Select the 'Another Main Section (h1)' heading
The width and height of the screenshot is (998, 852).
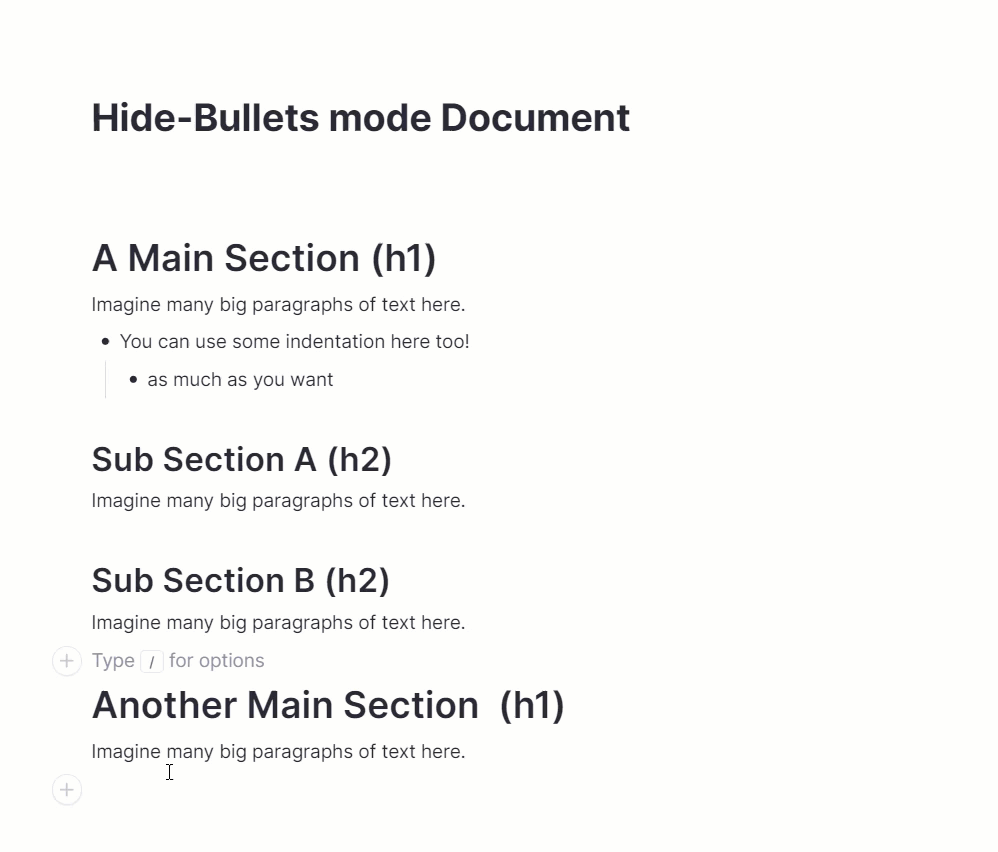(328, 706)
